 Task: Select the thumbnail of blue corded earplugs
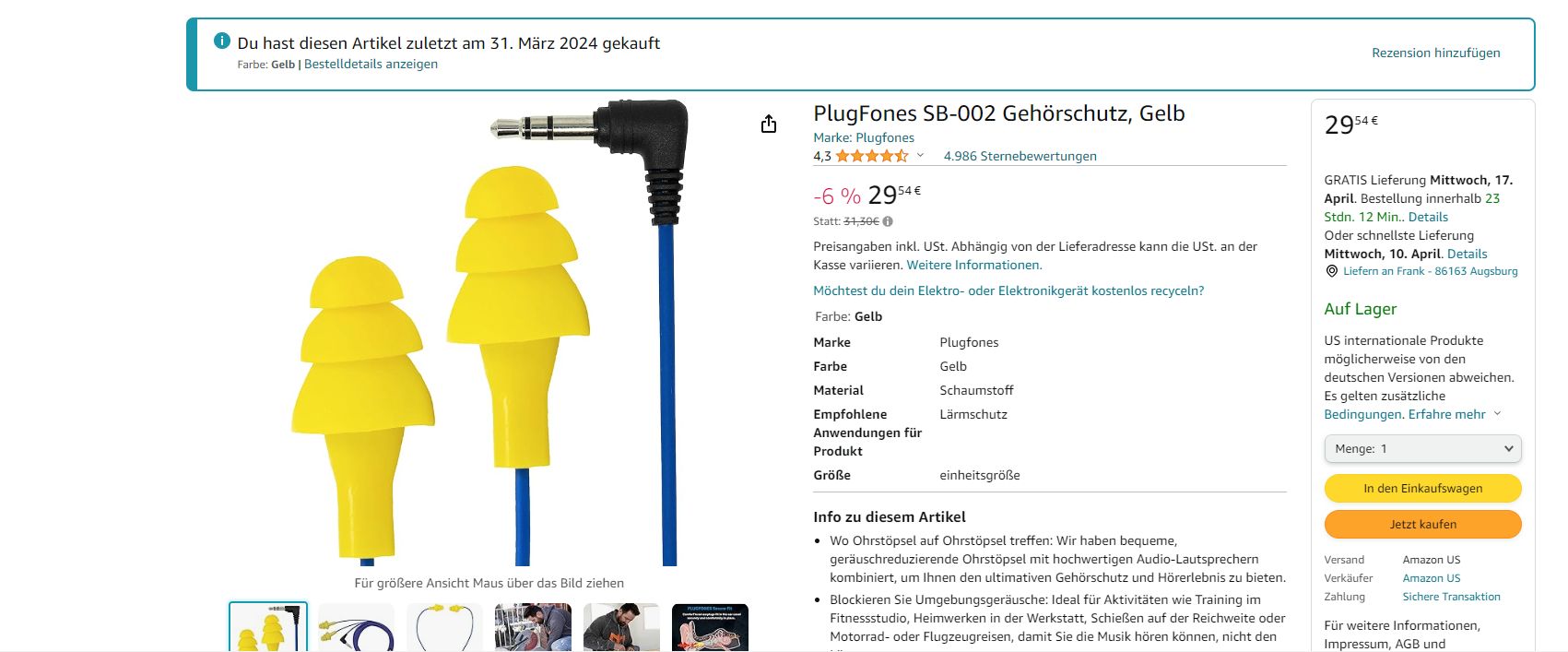click(x=445, y=627)
